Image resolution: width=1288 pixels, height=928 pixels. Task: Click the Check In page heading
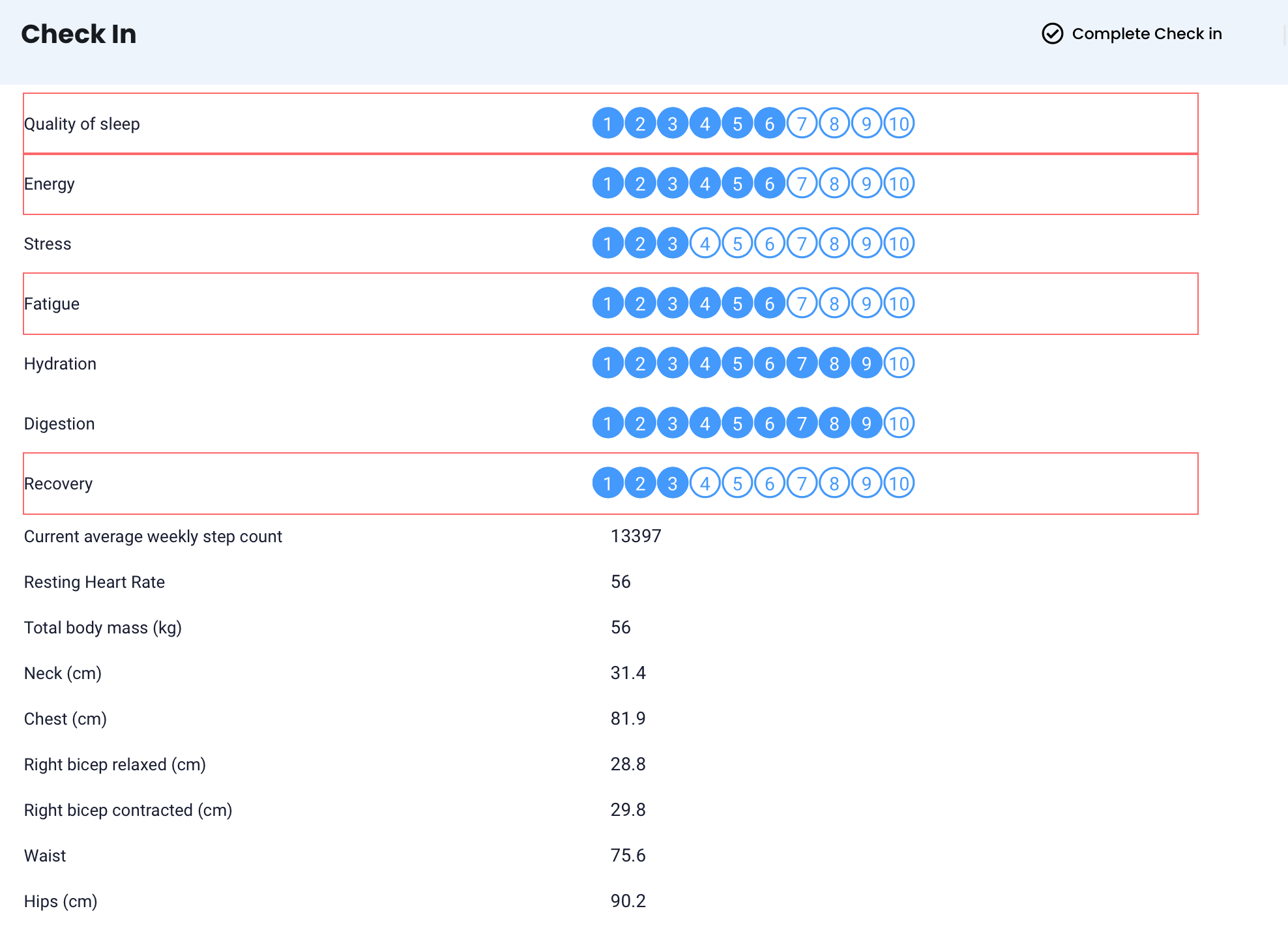coord(78,34)
